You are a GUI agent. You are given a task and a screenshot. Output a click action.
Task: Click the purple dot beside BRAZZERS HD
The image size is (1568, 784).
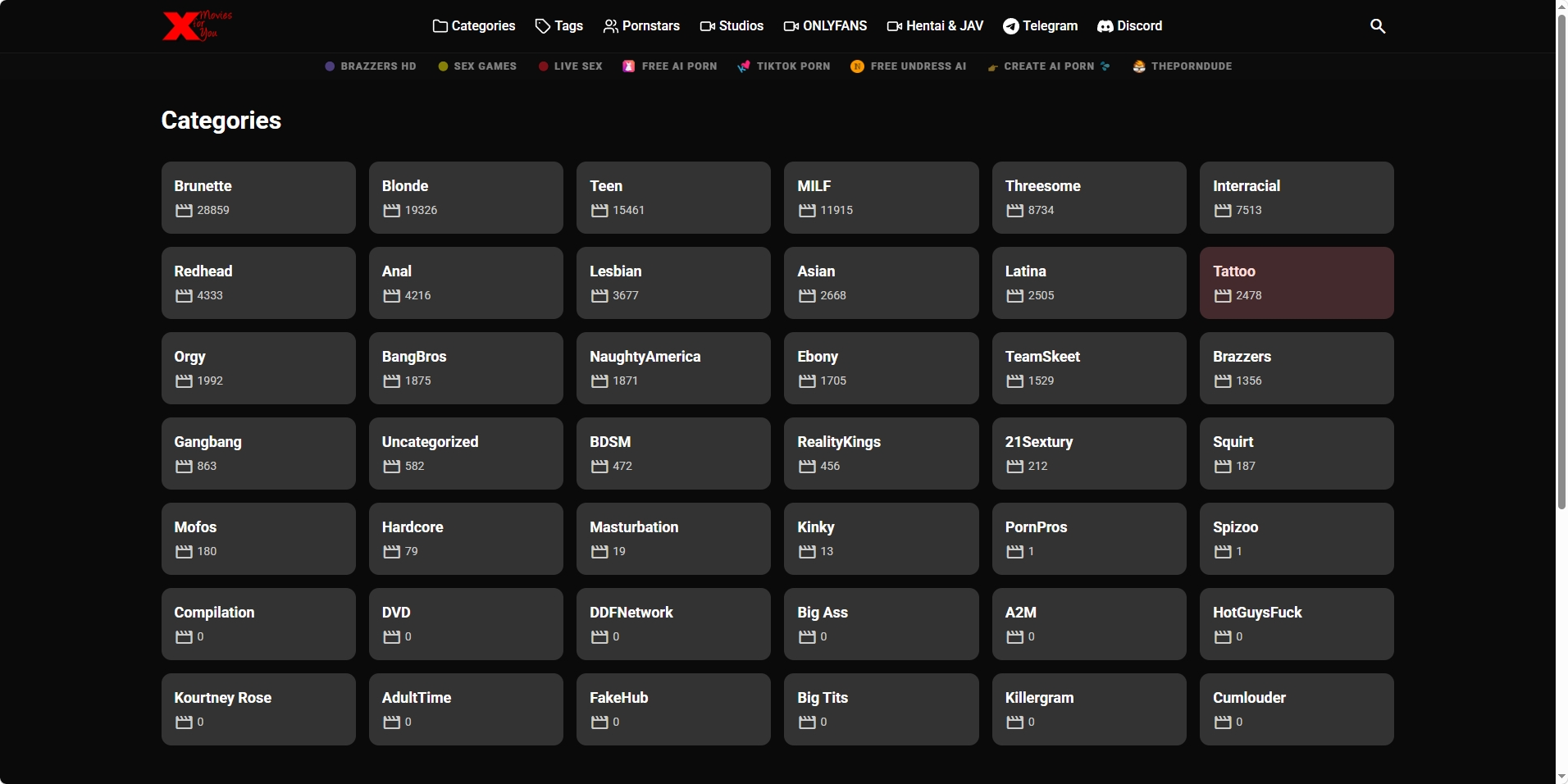pos(330,66)
